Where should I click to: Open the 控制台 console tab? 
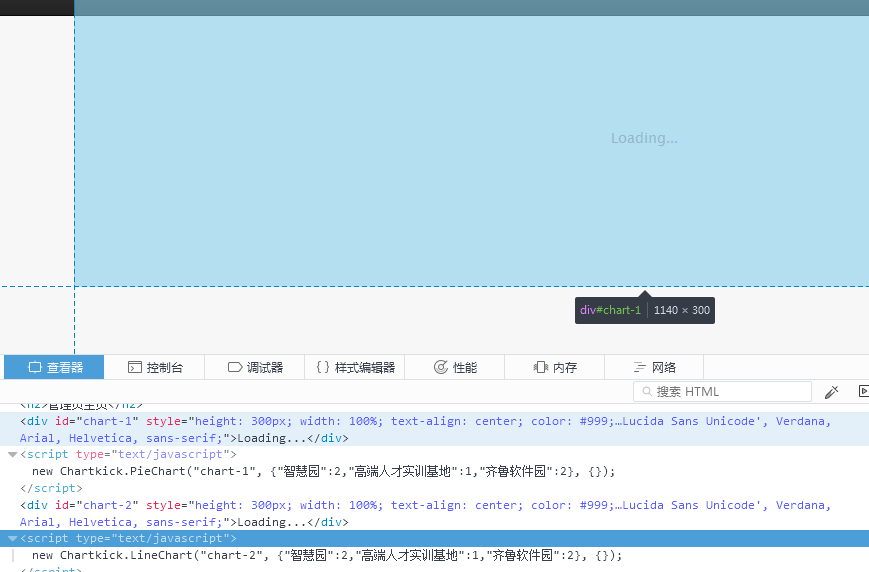pyautogui.click(x=155, y=367)
